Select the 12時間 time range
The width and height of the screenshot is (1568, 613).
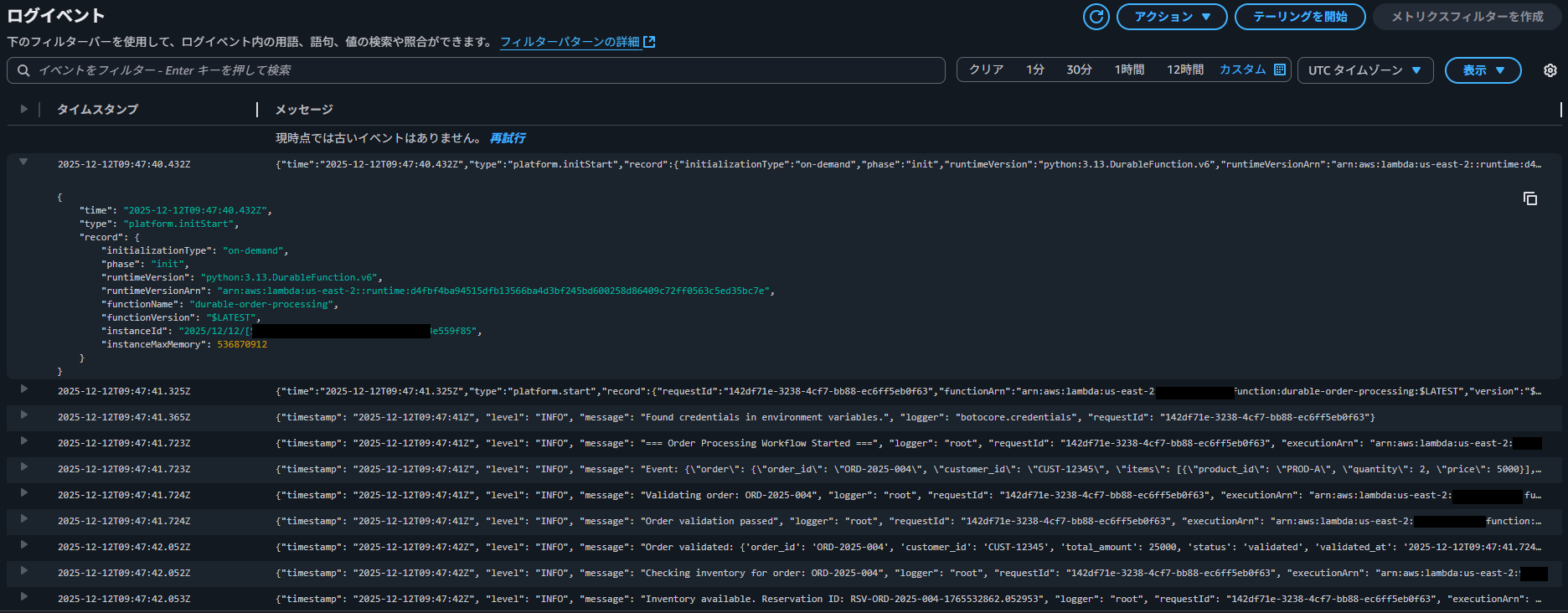(x=1184, y=70)
